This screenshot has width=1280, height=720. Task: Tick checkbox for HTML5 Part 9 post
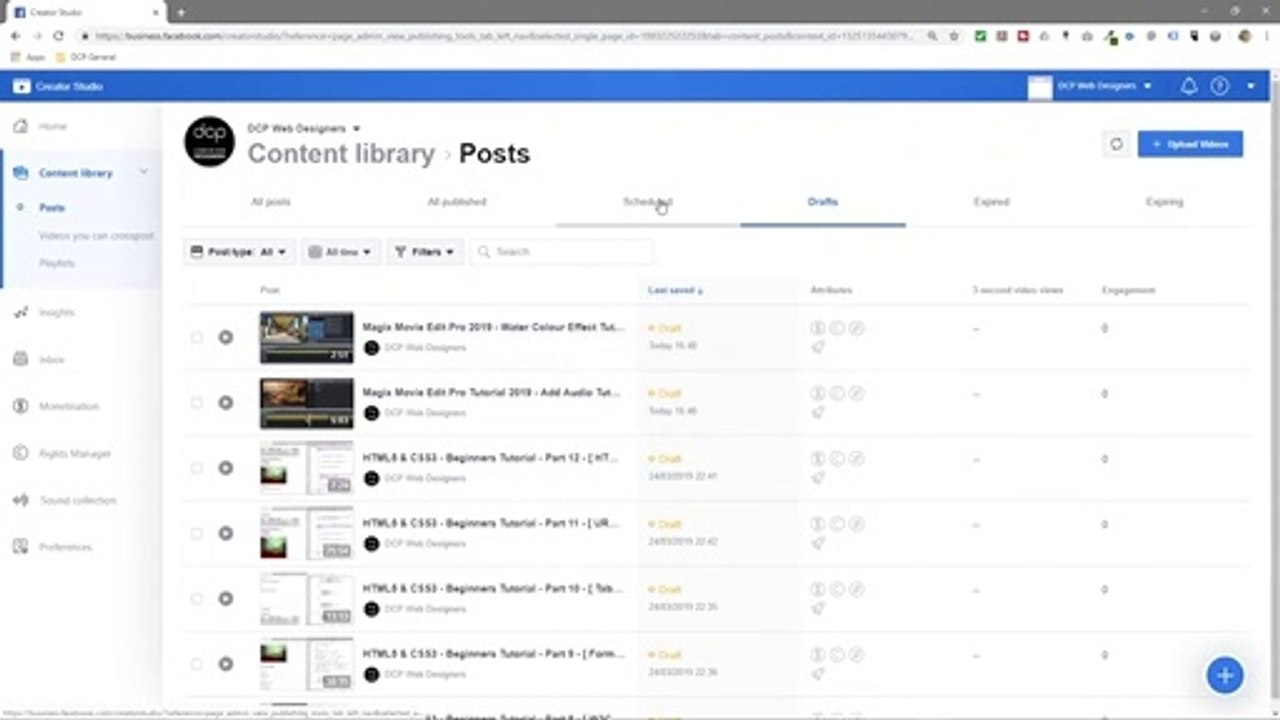196,664
